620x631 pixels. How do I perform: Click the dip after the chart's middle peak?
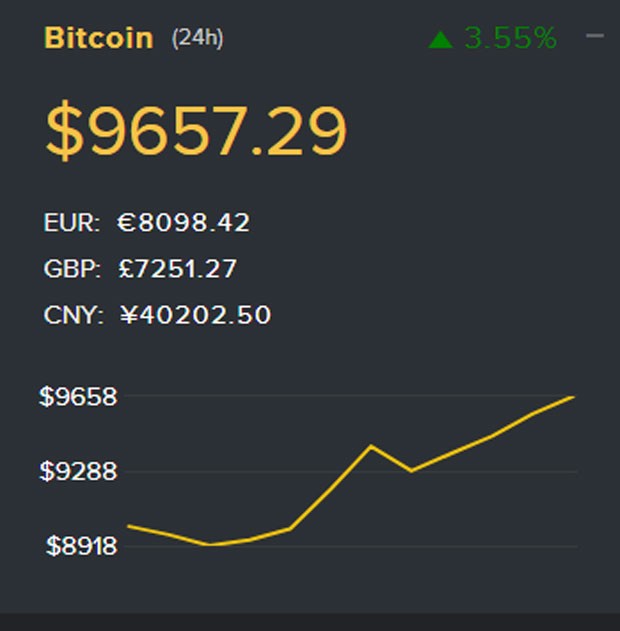pyautogui.click(x=411, y=470)
